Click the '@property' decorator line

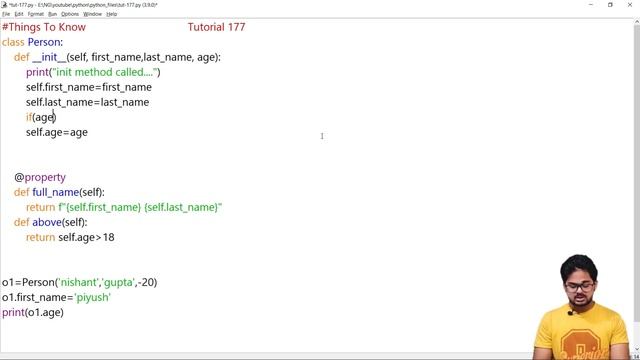click(40, 178)
